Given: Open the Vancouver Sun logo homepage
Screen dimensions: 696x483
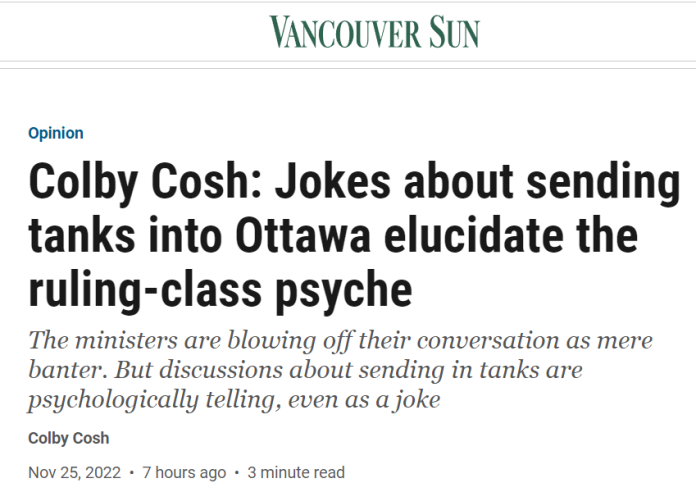Looking at the screenshot, I should tap(375, 31).
